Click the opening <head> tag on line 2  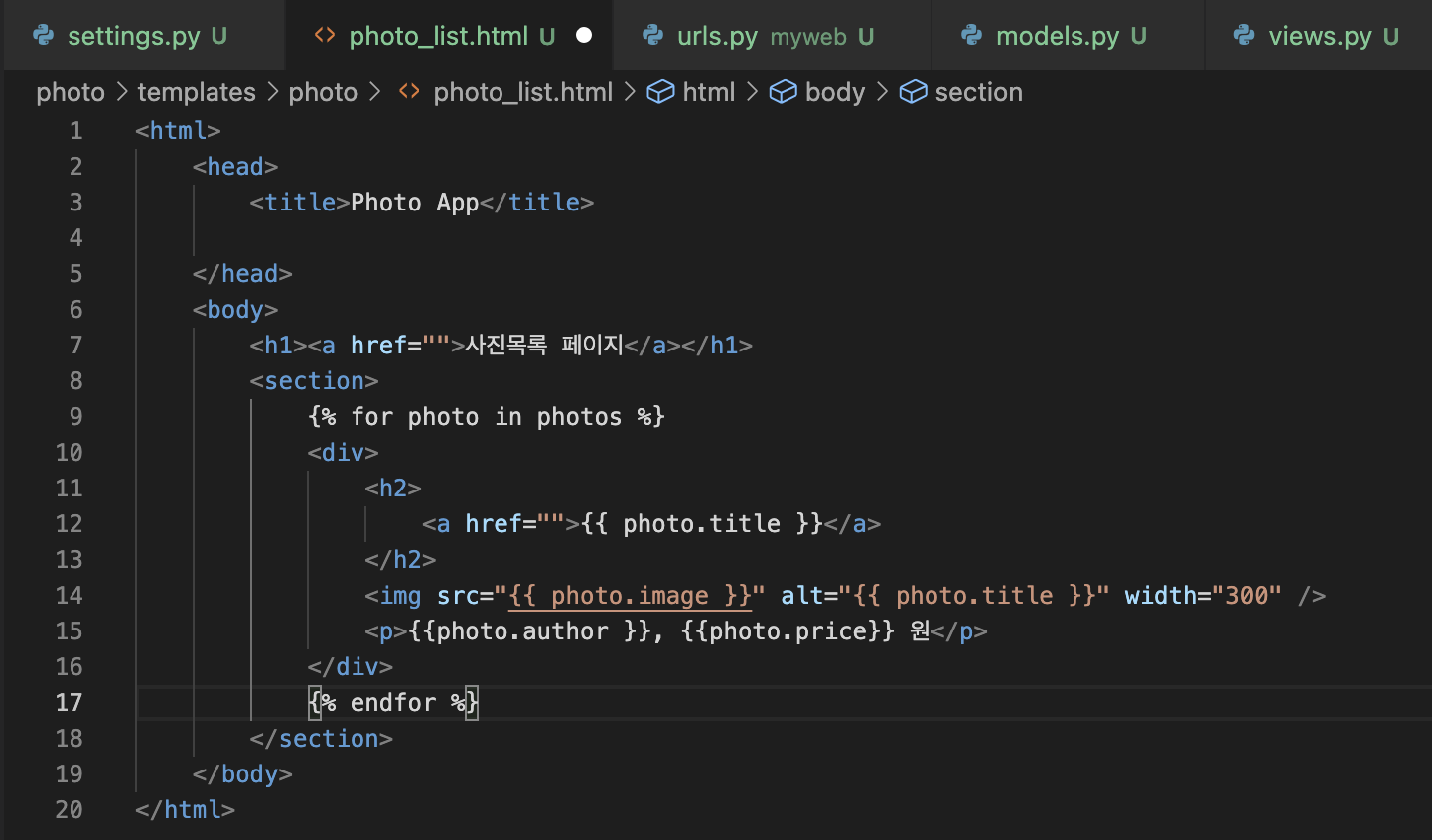pyautogui.click(x=235, y=167)
